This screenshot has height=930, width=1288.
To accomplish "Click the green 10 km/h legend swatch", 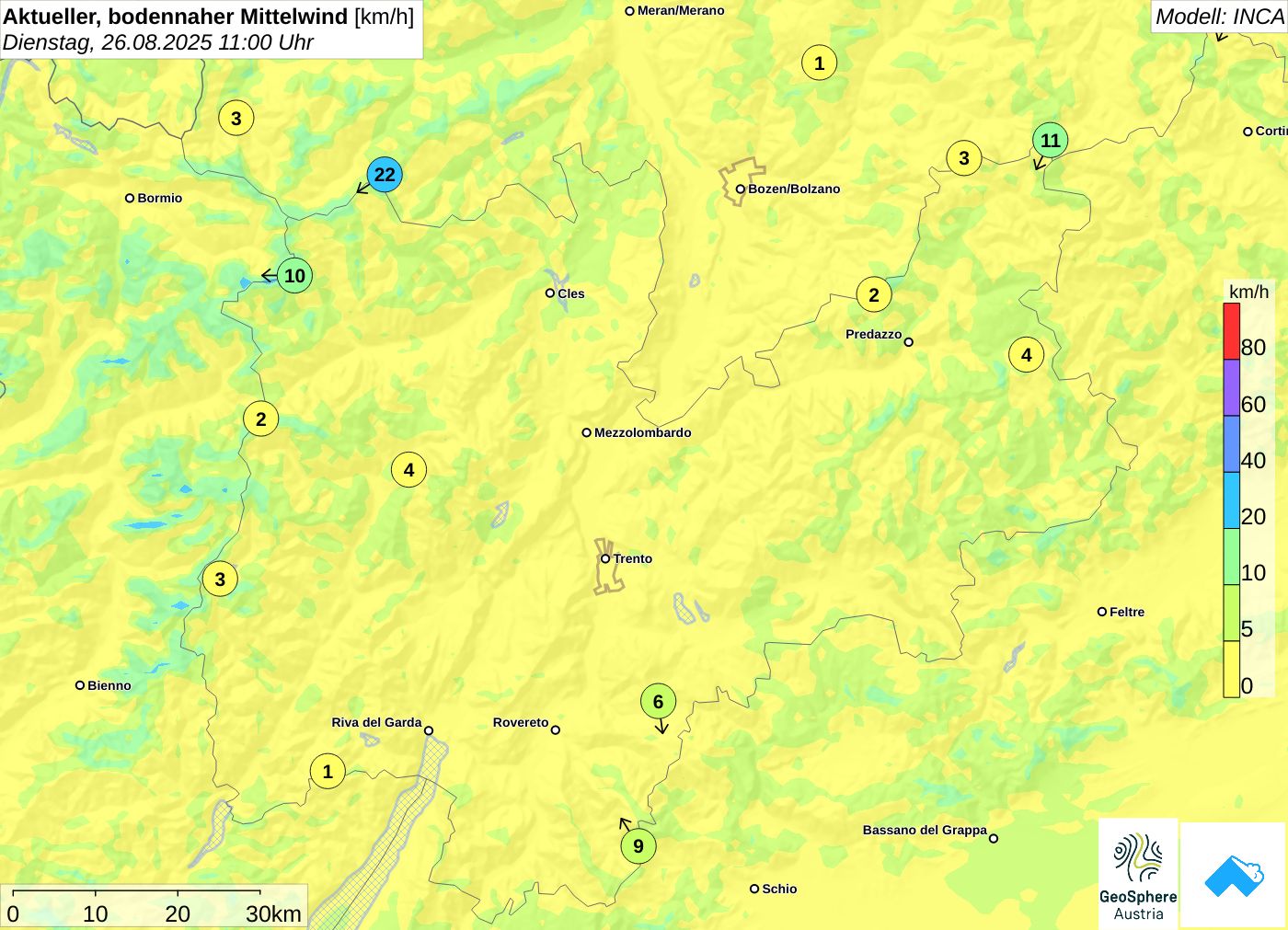I will pyautogui.click(x=1231, y=557).
